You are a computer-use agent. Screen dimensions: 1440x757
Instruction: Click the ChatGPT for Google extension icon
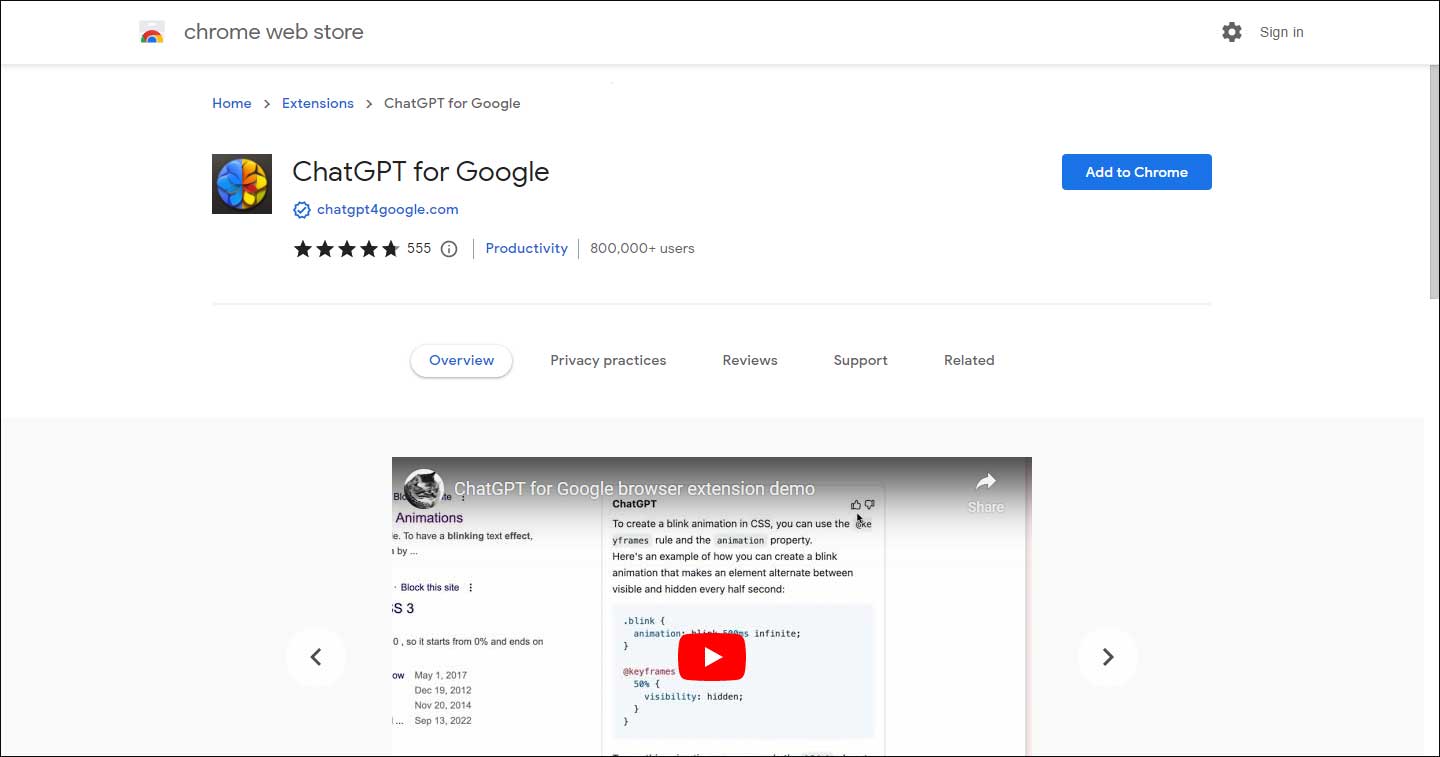[242, 184]
